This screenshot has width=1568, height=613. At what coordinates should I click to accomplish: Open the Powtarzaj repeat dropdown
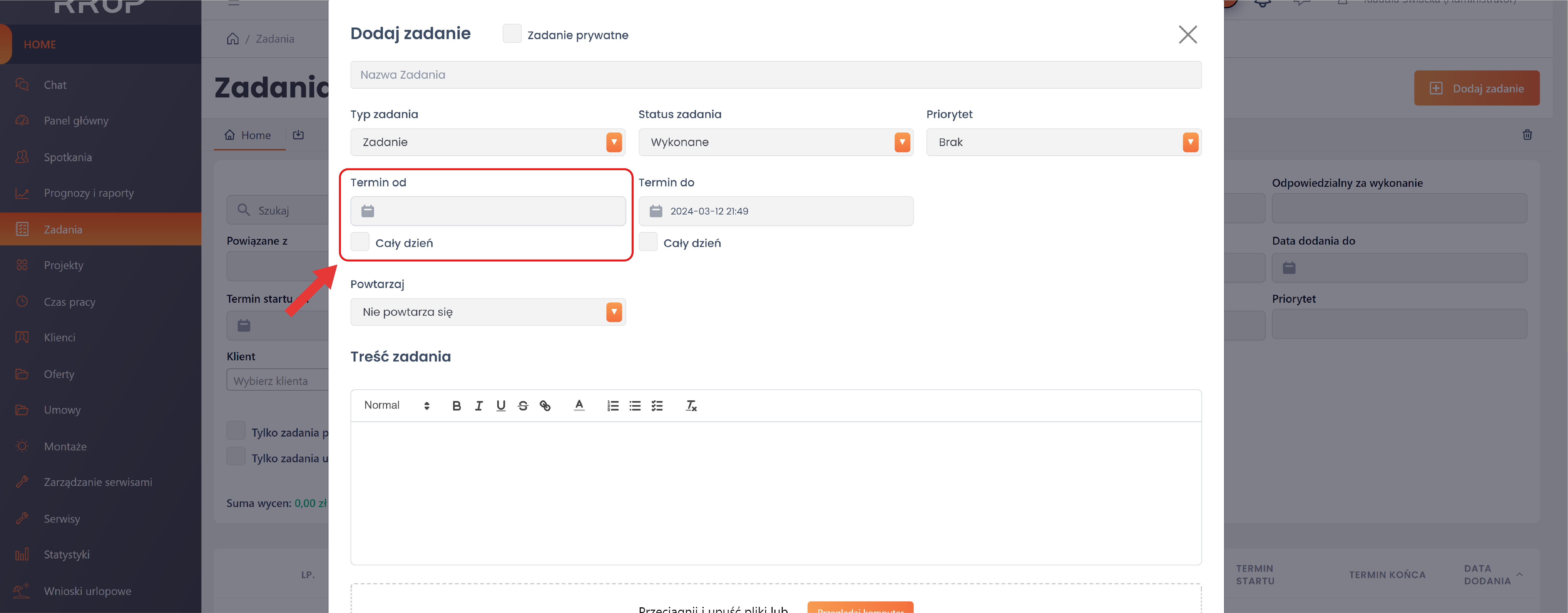tap(487, 312)
